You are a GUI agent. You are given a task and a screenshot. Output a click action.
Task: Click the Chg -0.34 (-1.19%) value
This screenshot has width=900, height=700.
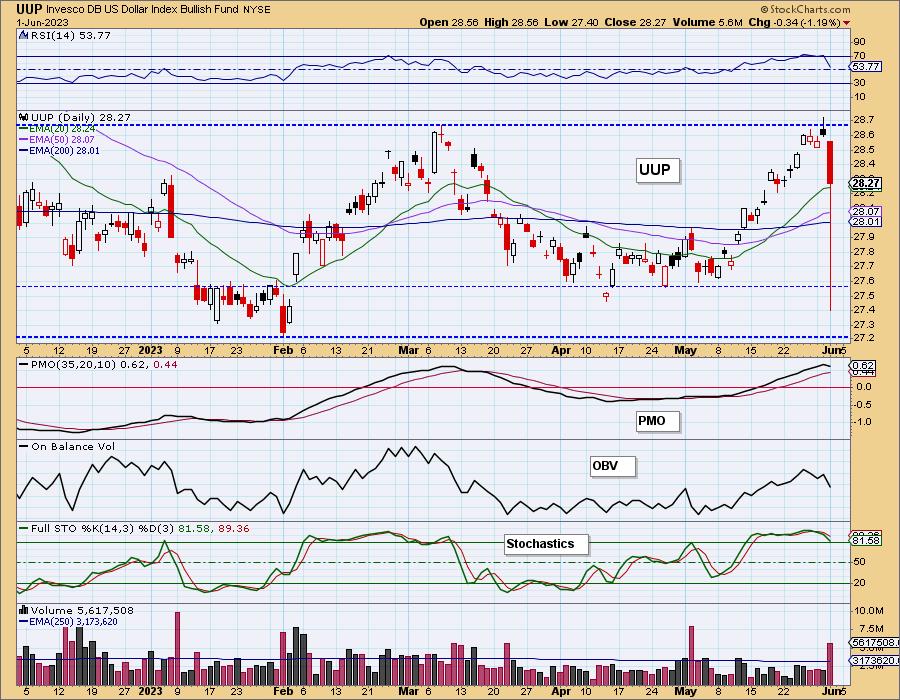[x=794, y=22]
